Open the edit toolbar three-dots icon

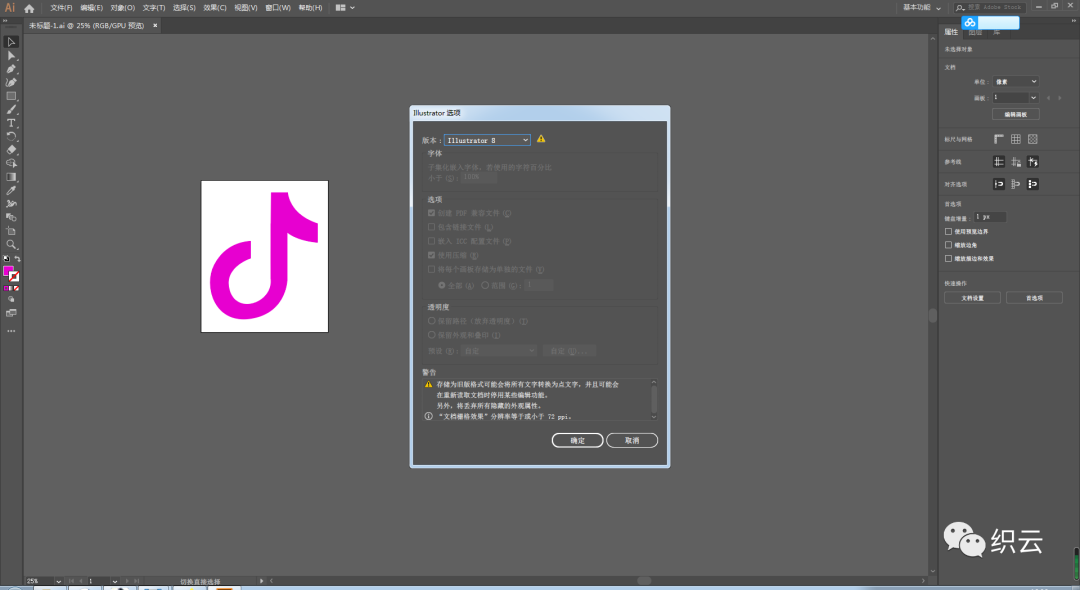point(11,331)
